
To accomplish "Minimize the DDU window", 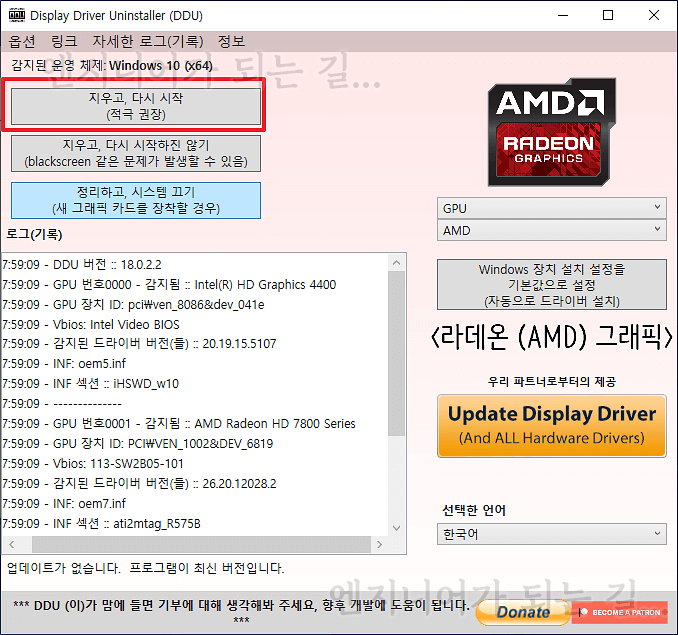I will tap(563, 16).
